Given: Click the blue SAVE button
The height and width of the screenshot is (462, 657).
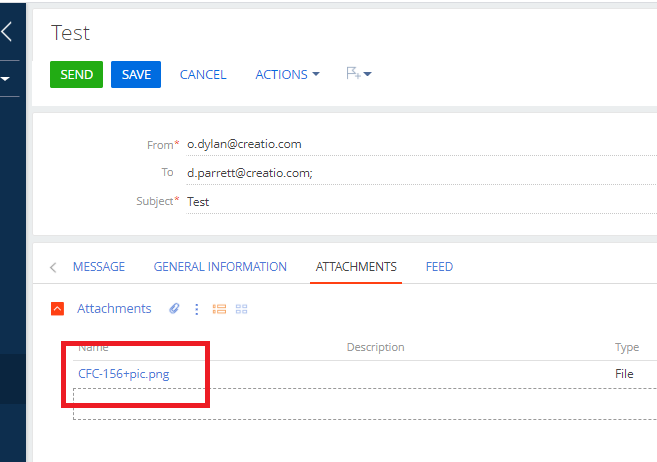Looking at the screenshot, I should tap(136, 75).
